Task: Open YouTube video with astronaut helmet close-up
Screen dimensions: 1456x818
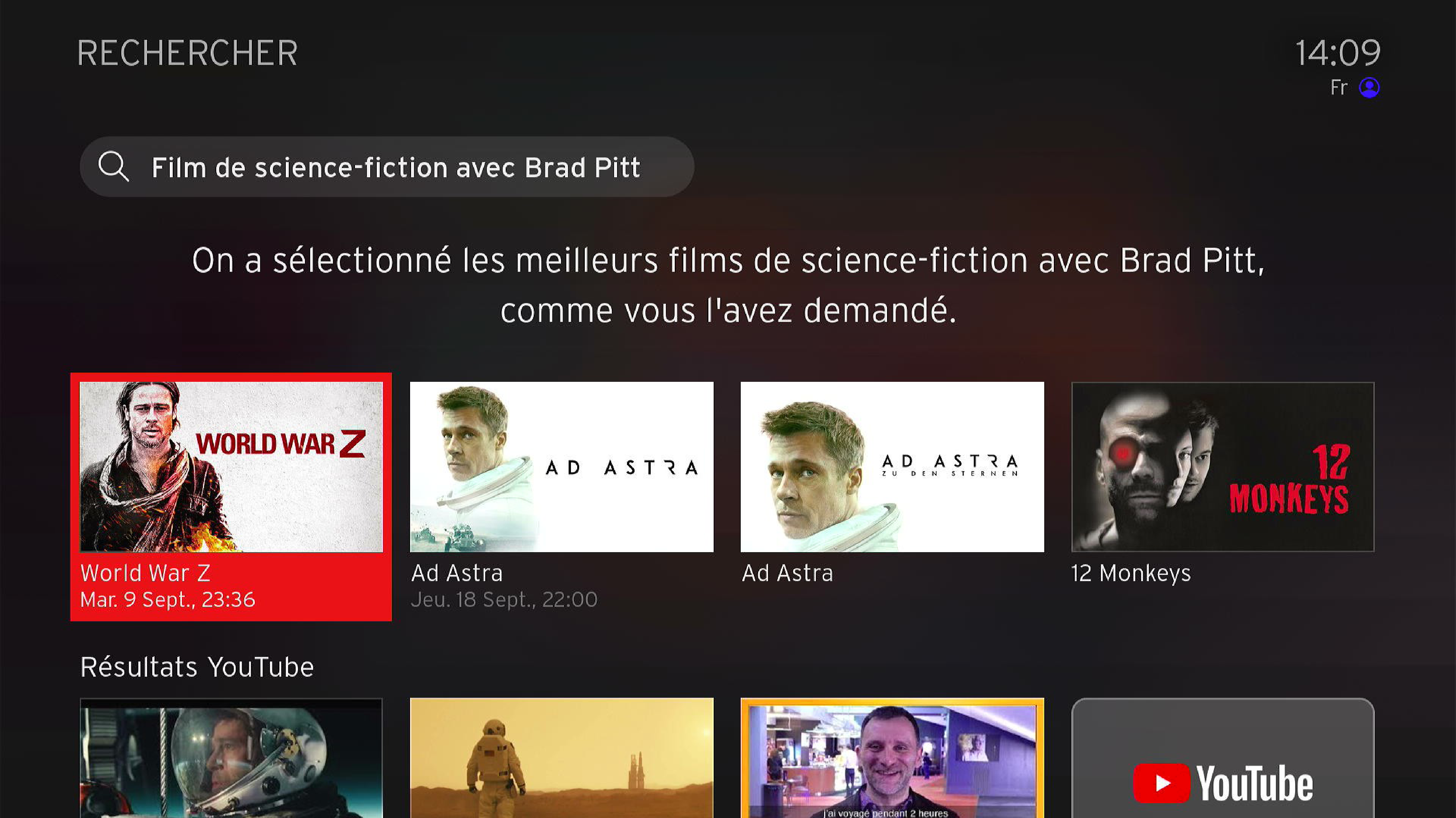Action: (231, 758)
